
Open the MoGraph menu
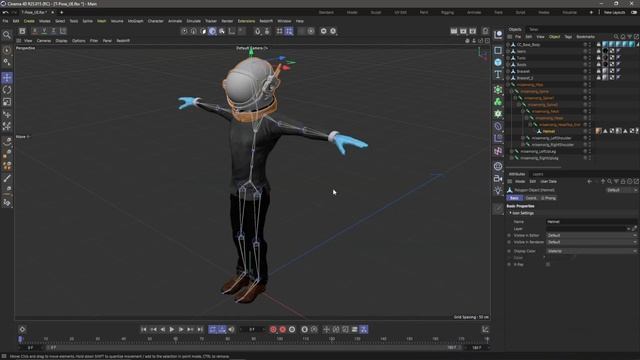136,21
